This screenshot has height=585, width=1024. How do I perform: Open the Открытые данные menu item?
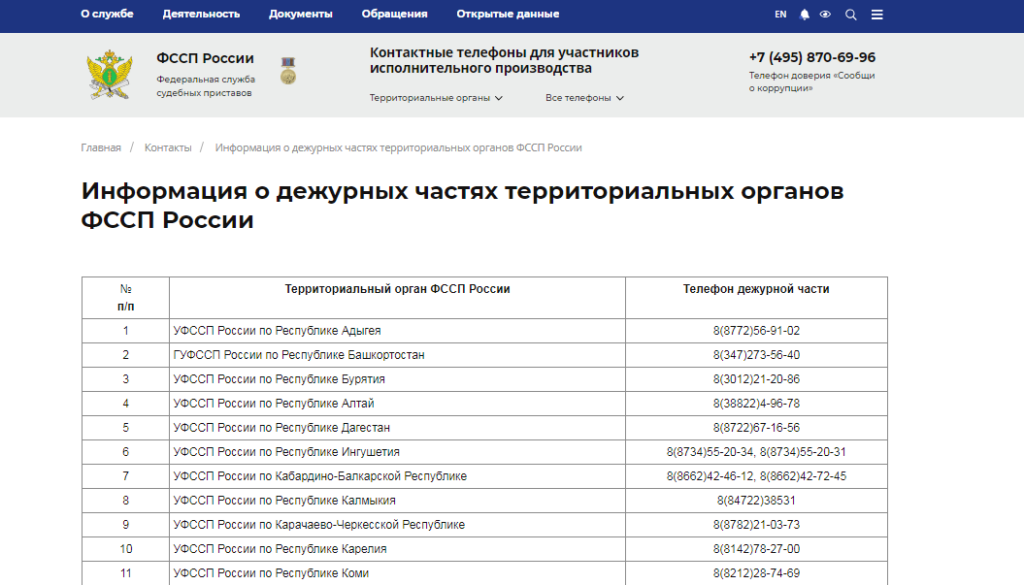coord(508,14)
